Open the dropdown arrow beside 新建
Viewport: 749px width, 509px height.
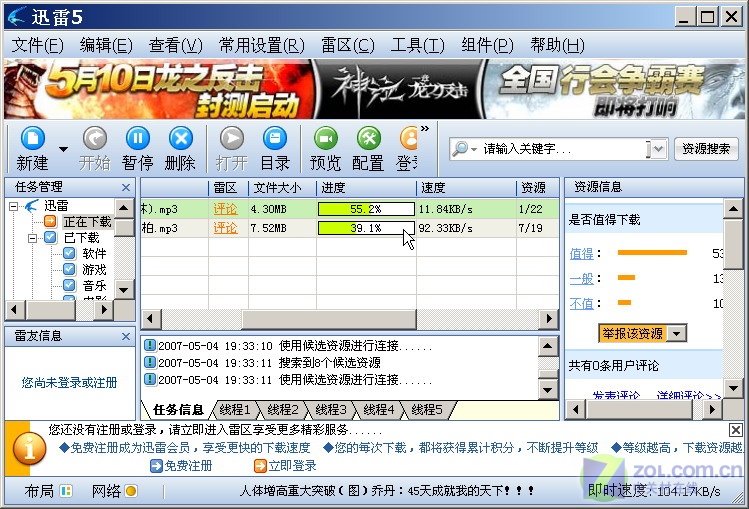coord(63,149)
